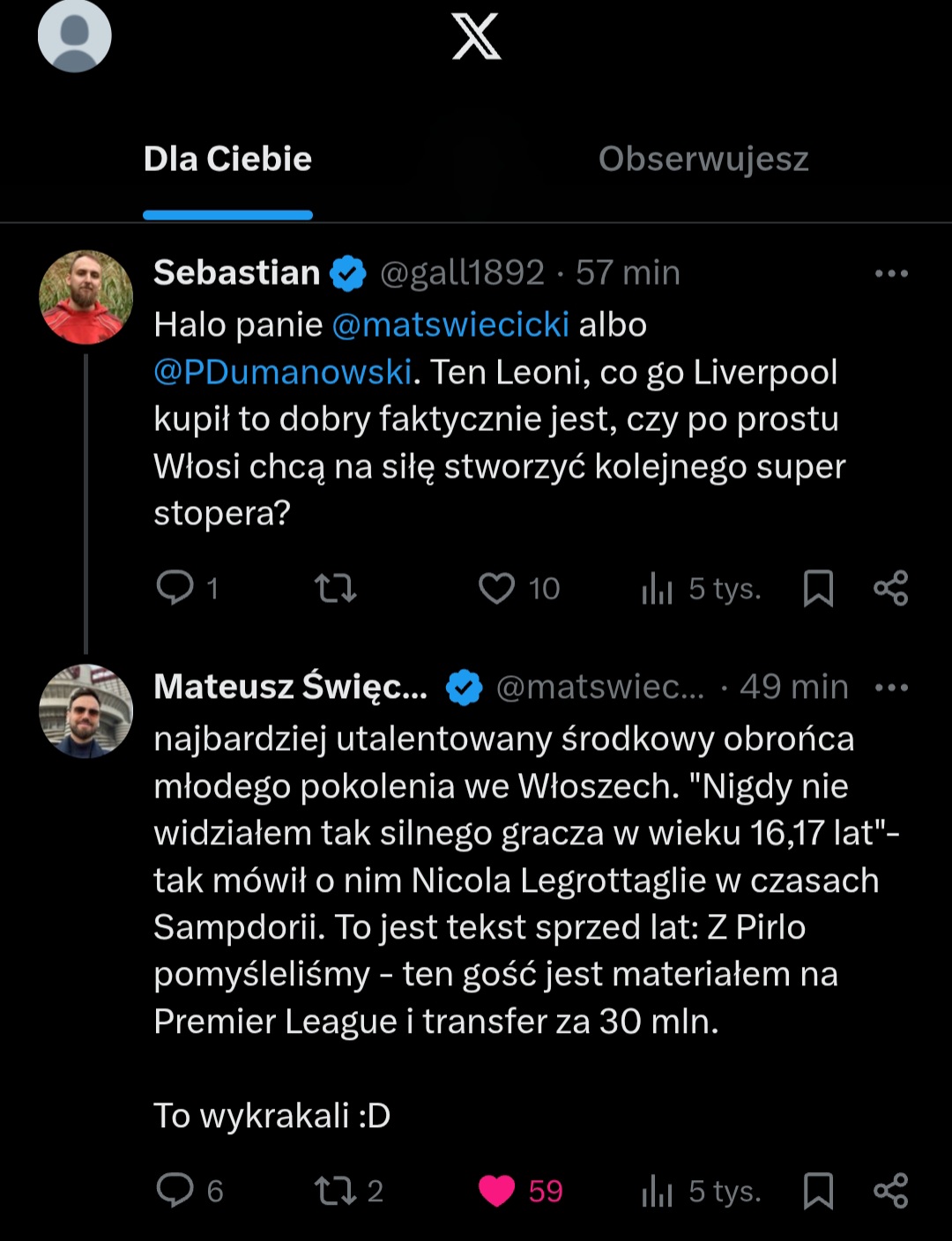Bookmark Sebastian's tweet
Viewport: 952px width, 1241px height.
point(818,588)
